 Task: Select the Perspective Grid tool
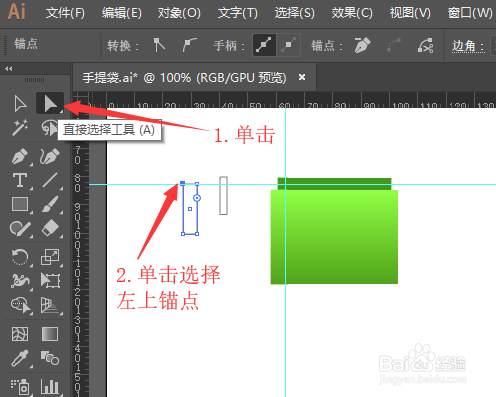click(x=50, y=305)
